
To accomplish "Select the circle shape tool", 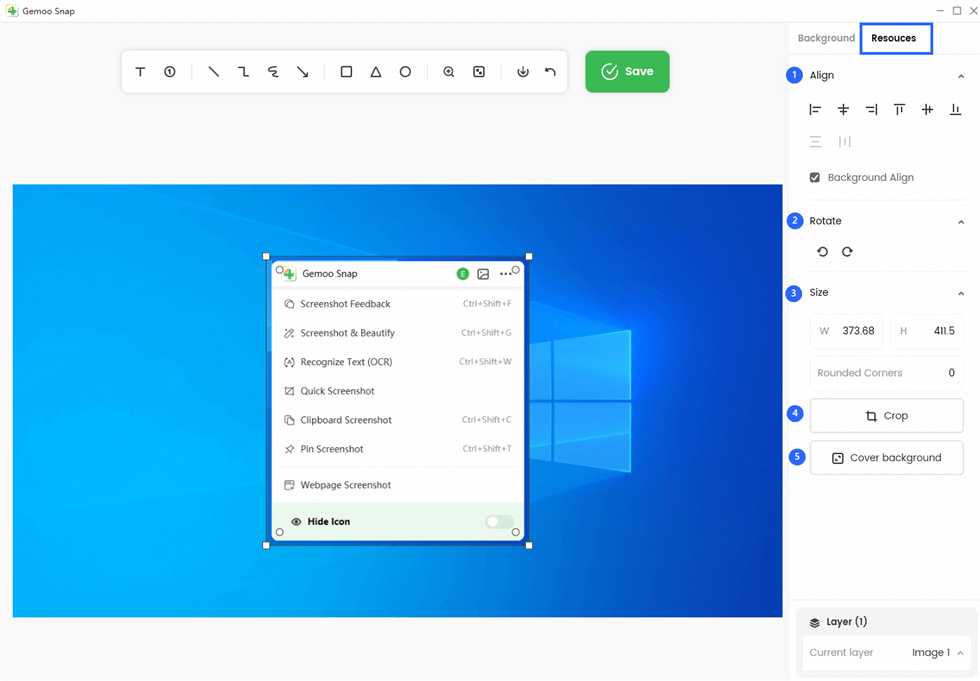I will [405, 72].
